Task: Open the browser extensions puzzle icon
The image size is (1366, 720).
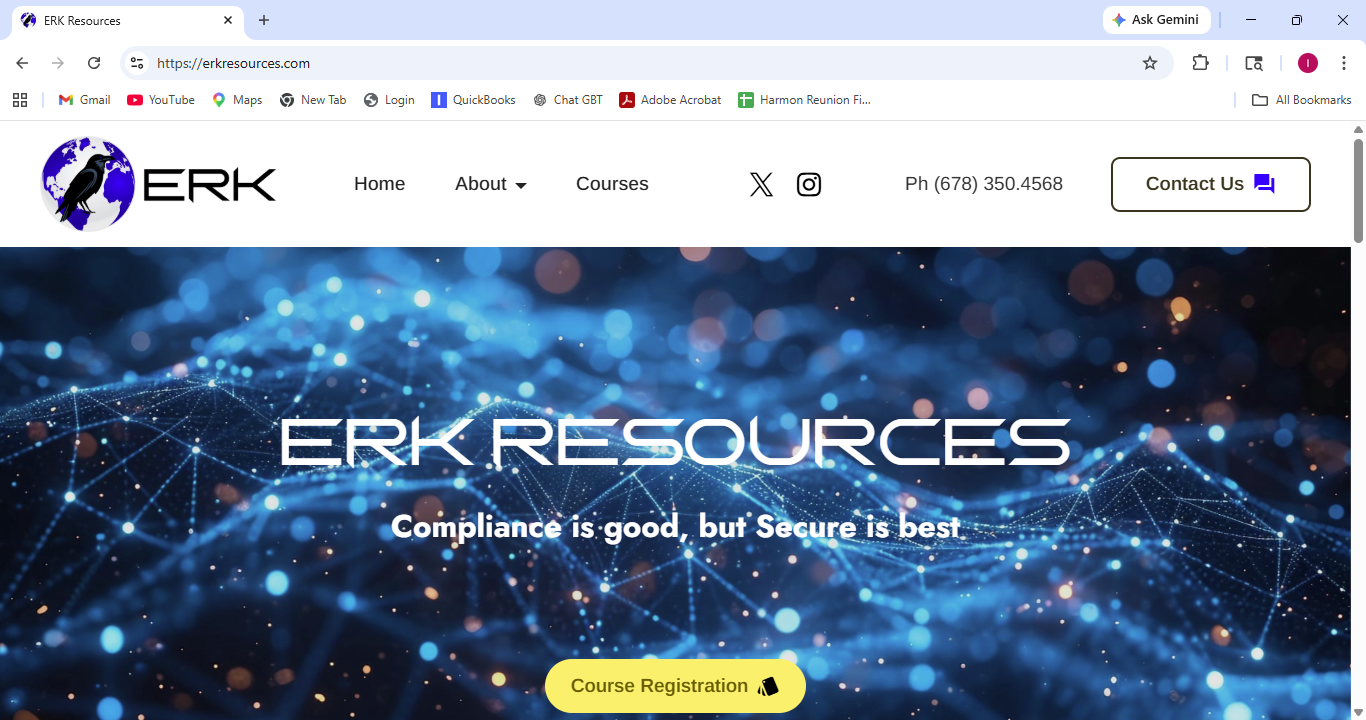Action: coord(1201,62)
